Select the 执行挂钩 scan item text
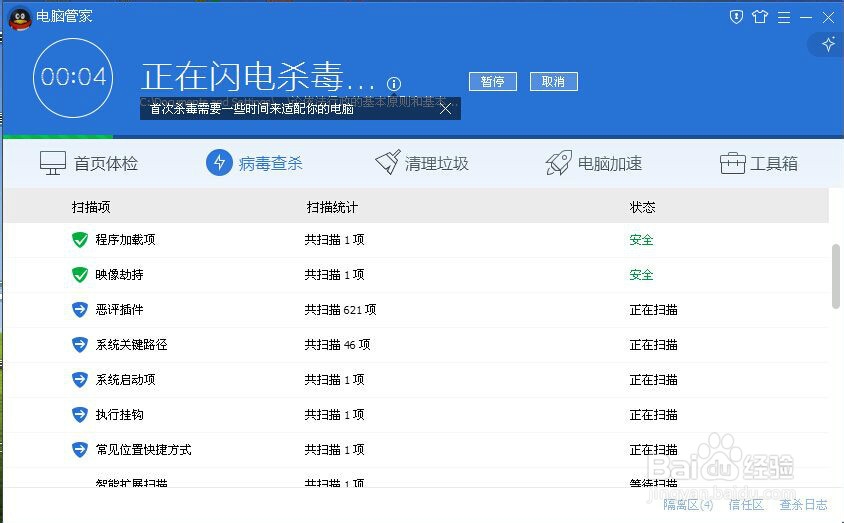This screenshot has width=844, height=523. pos(119,415)
